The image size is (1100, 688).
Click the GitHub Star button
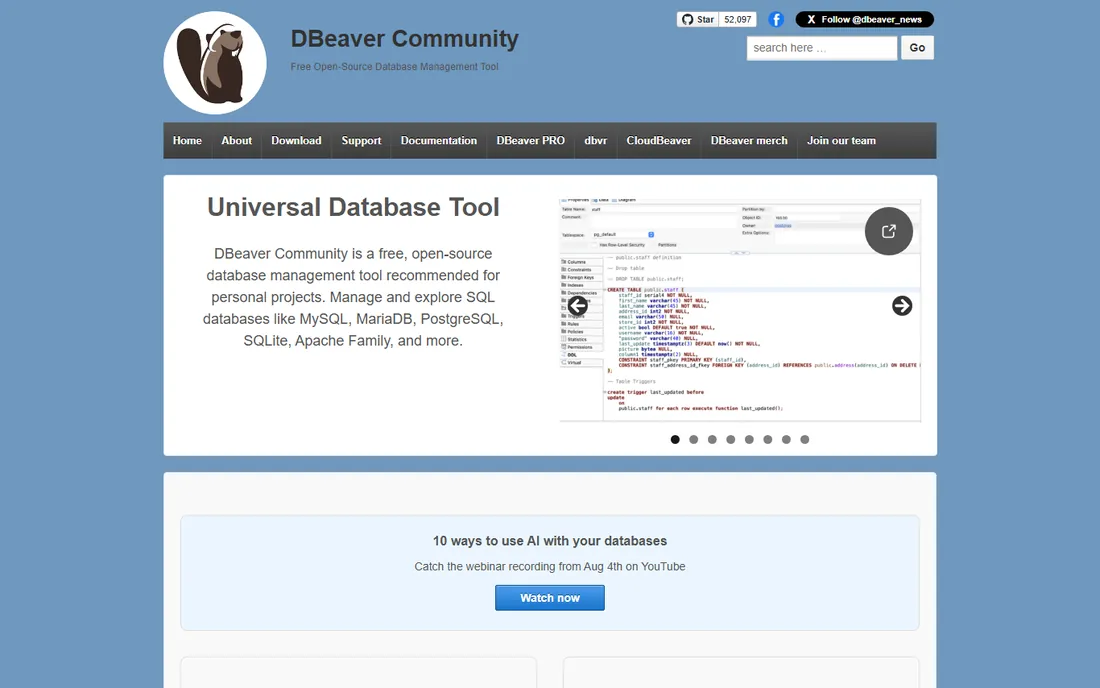[x=697, y=20]
